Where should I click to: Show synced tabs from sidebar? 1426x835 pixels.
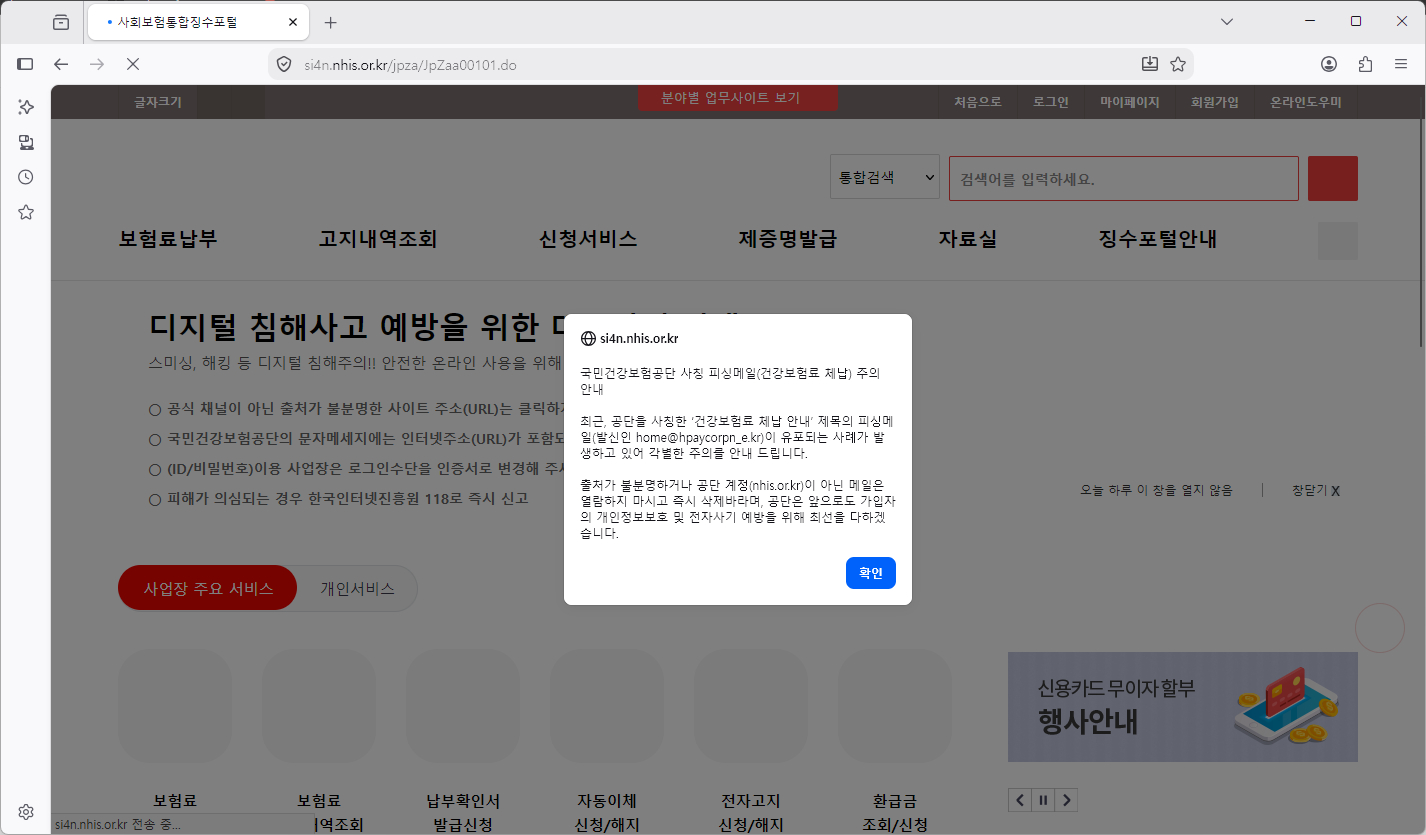[x=26, y=142]
